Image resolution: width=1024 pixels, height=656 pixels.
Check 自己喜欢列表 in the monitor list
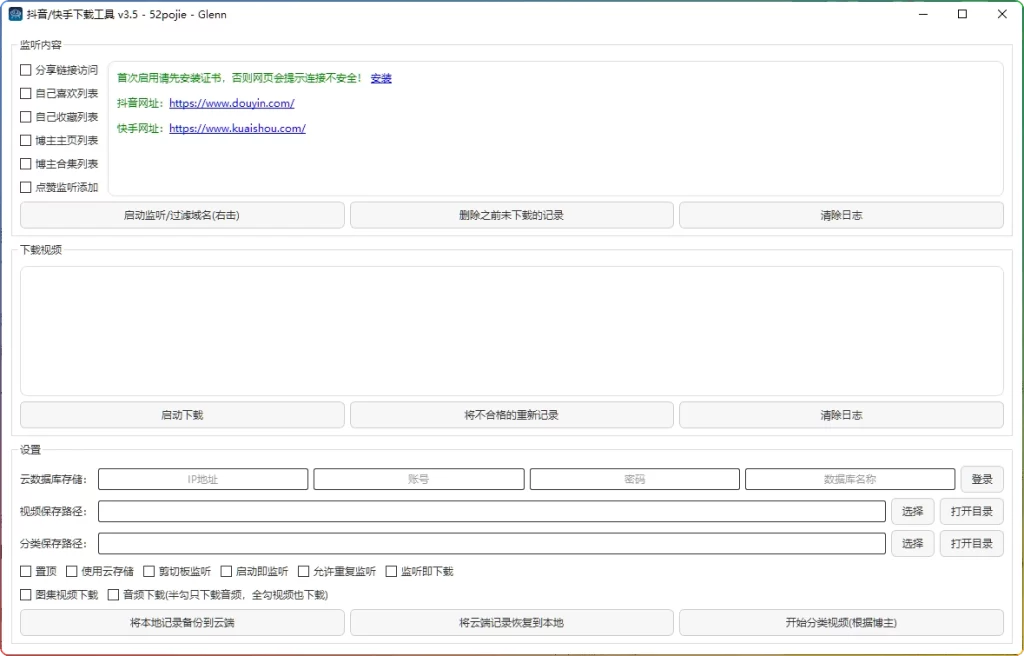pos(26,93)
